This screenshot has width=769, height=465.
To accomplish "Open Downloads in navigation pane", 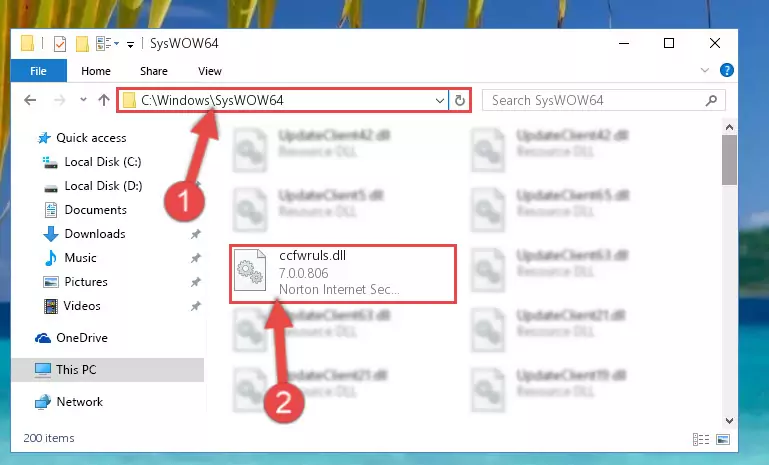I will (95, 234).
